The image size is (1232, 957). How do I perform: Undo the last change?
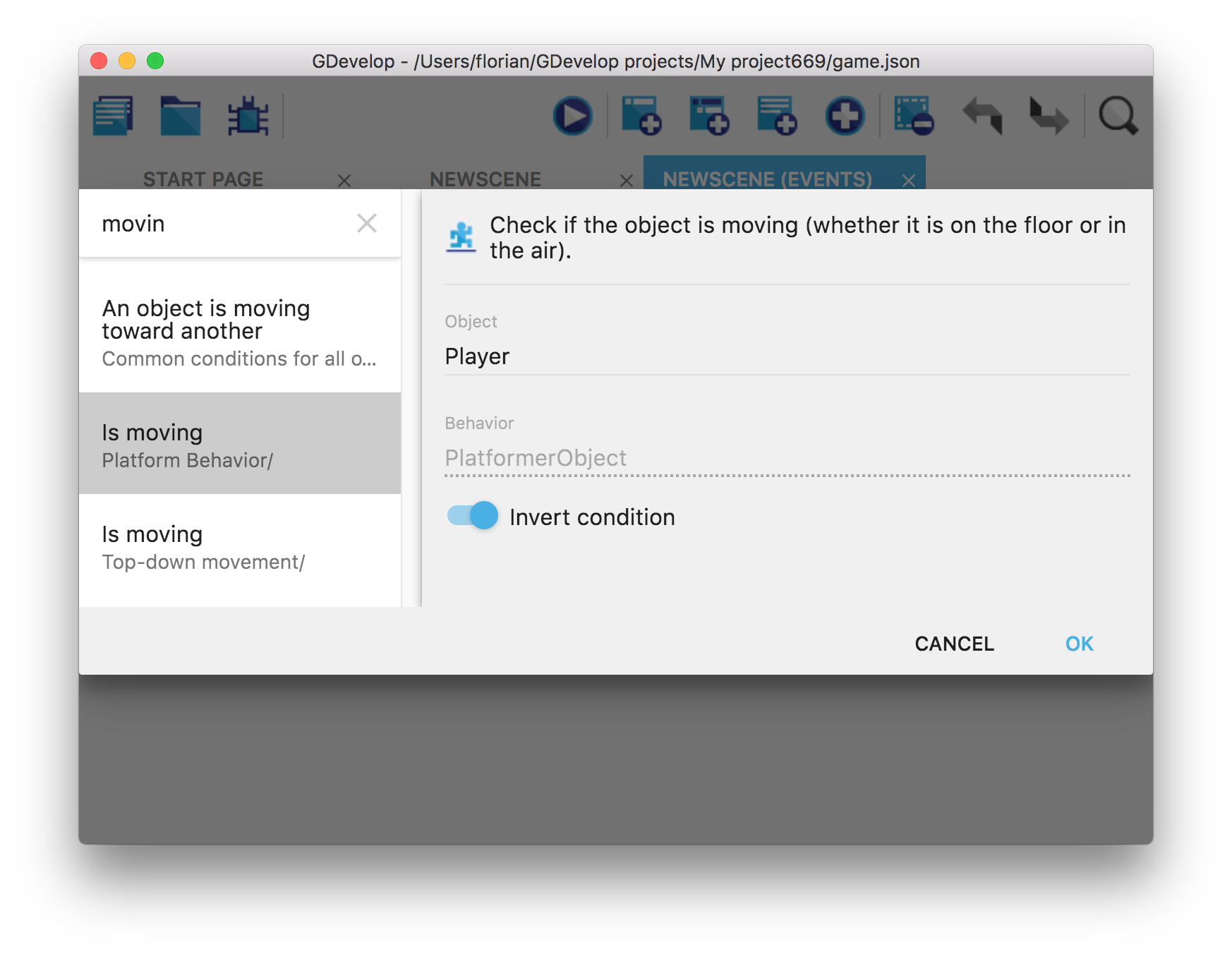(x=982, y=116)
